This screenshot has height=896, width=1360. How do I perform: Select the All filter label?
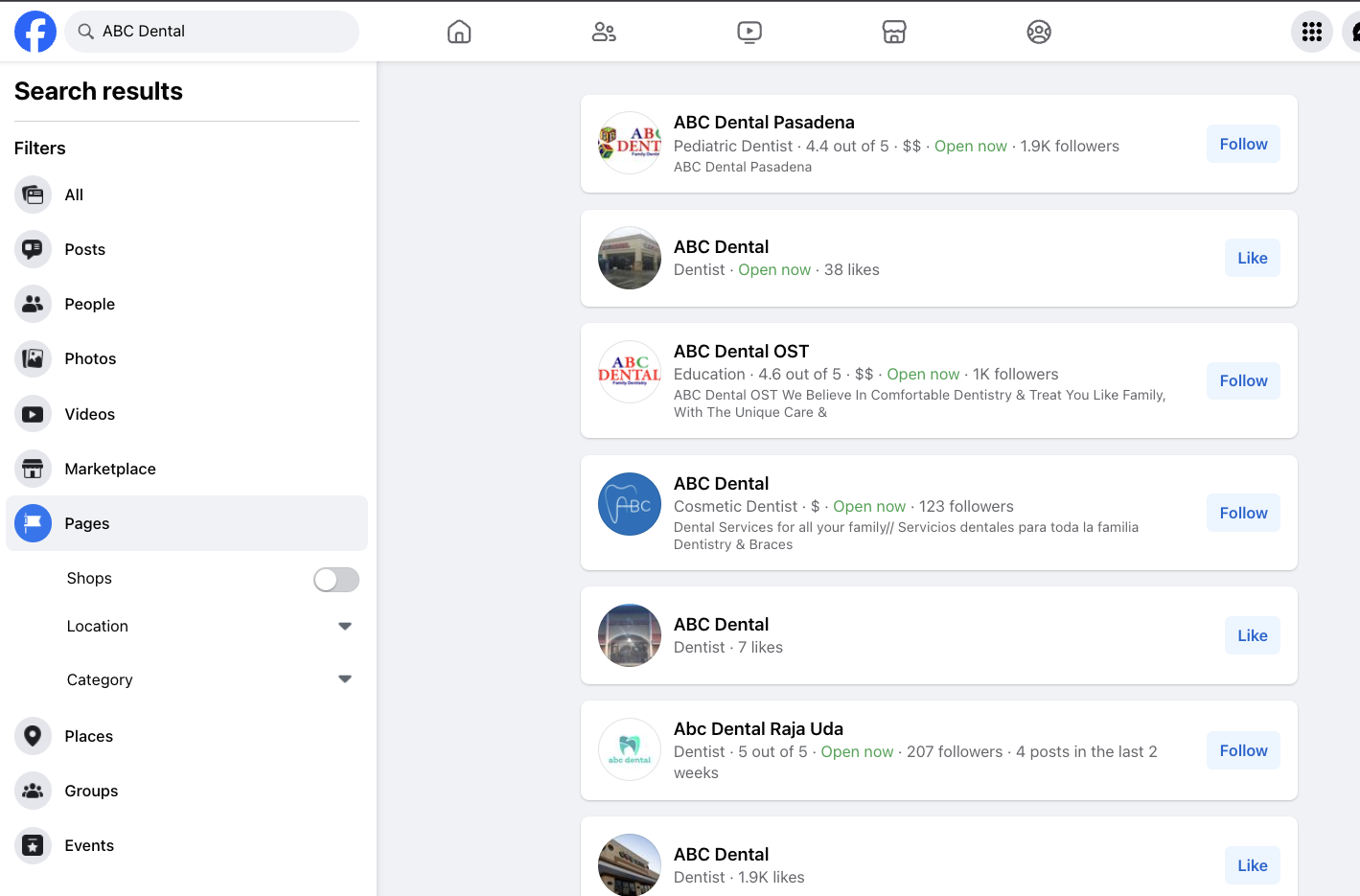click(74, 195)
